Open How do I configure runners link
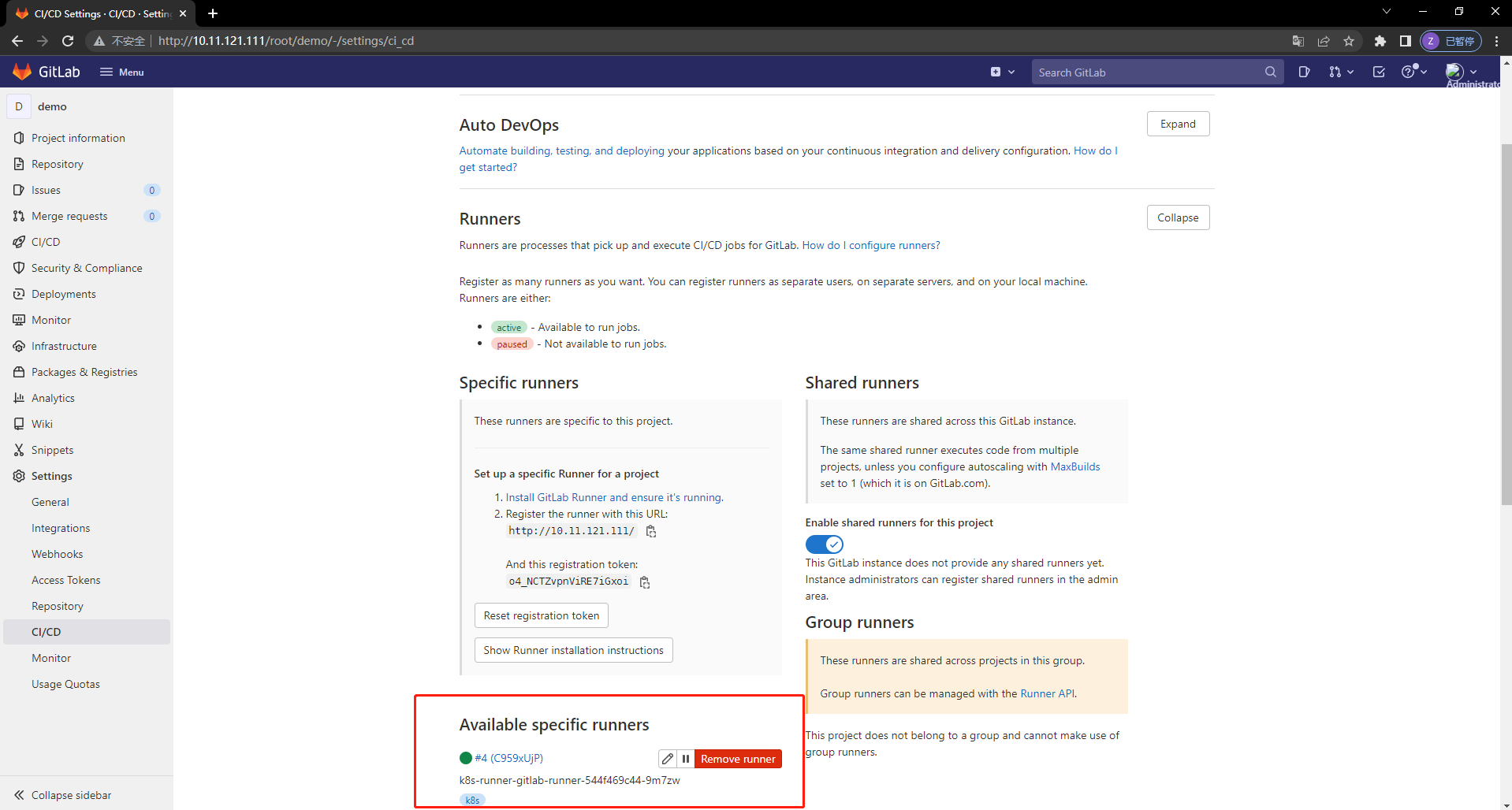Viewport: 1512px width, 810px height. [871, 245]
